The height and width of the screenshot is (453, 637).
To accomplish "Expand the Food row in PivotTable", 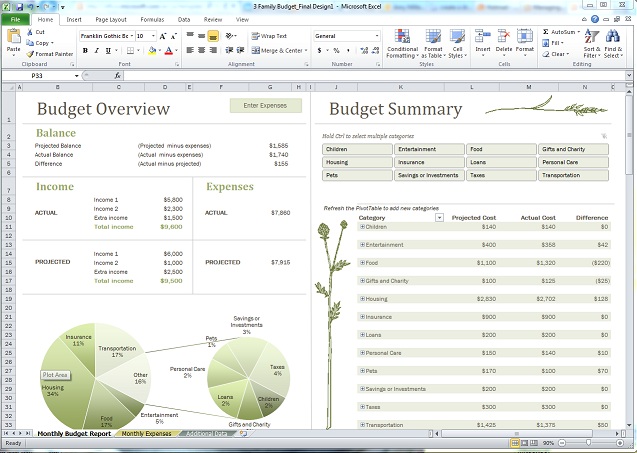I will pos(362,264).
